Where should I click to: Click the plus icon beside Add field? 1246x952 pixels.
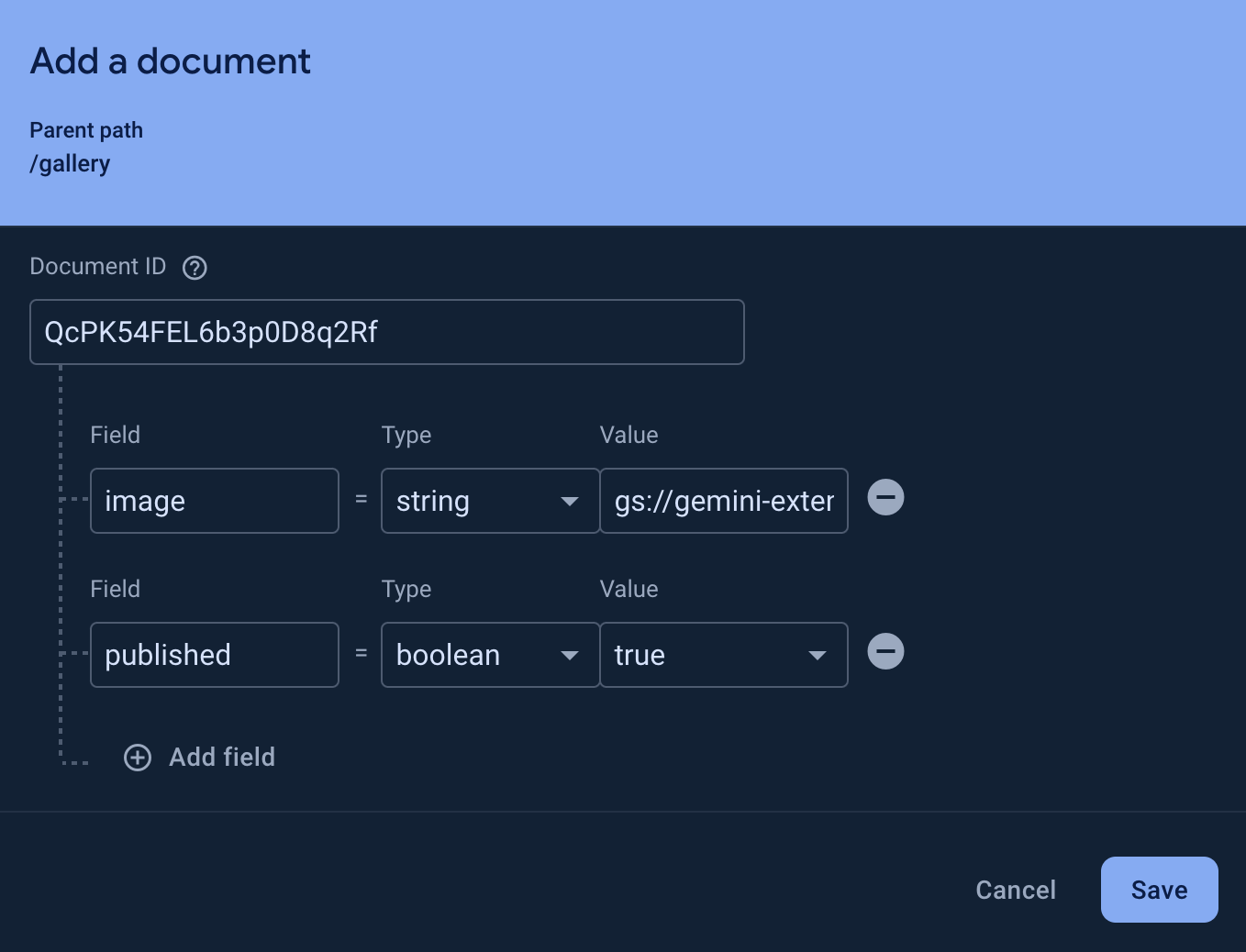click(x=138, y=758)
